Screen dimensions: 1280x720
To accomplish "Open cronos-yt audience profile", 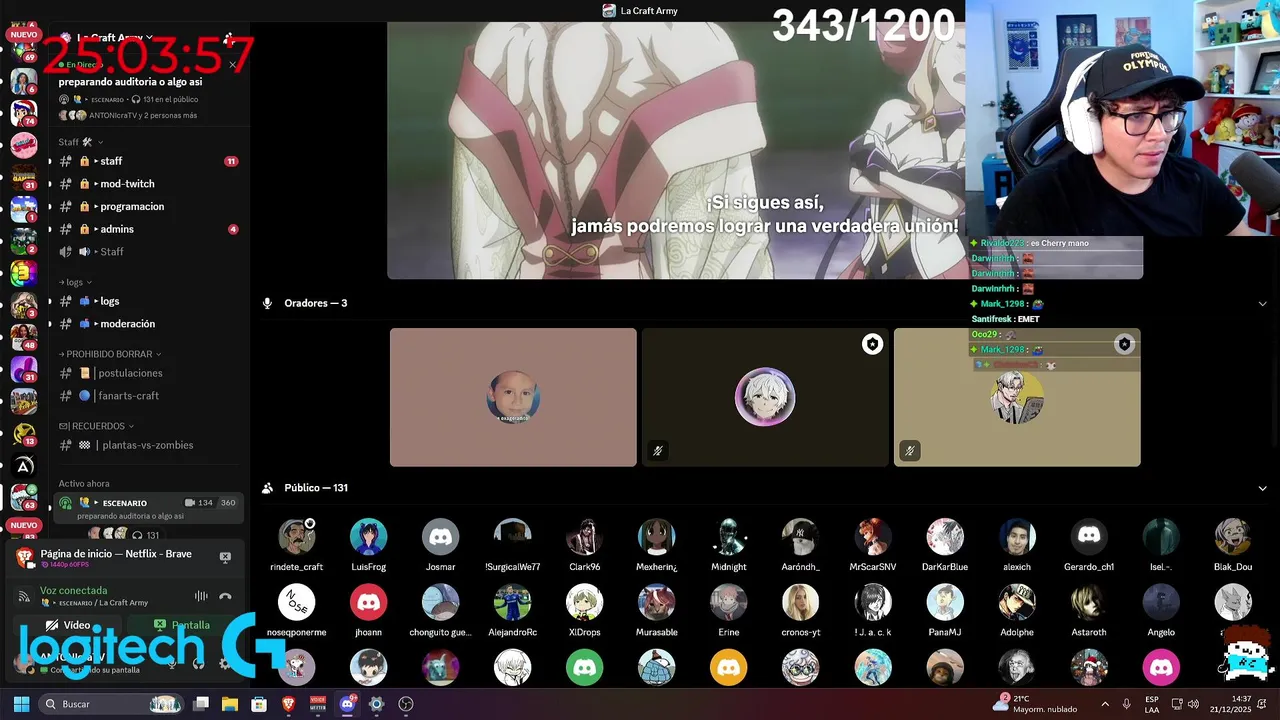I will (801, 611).
